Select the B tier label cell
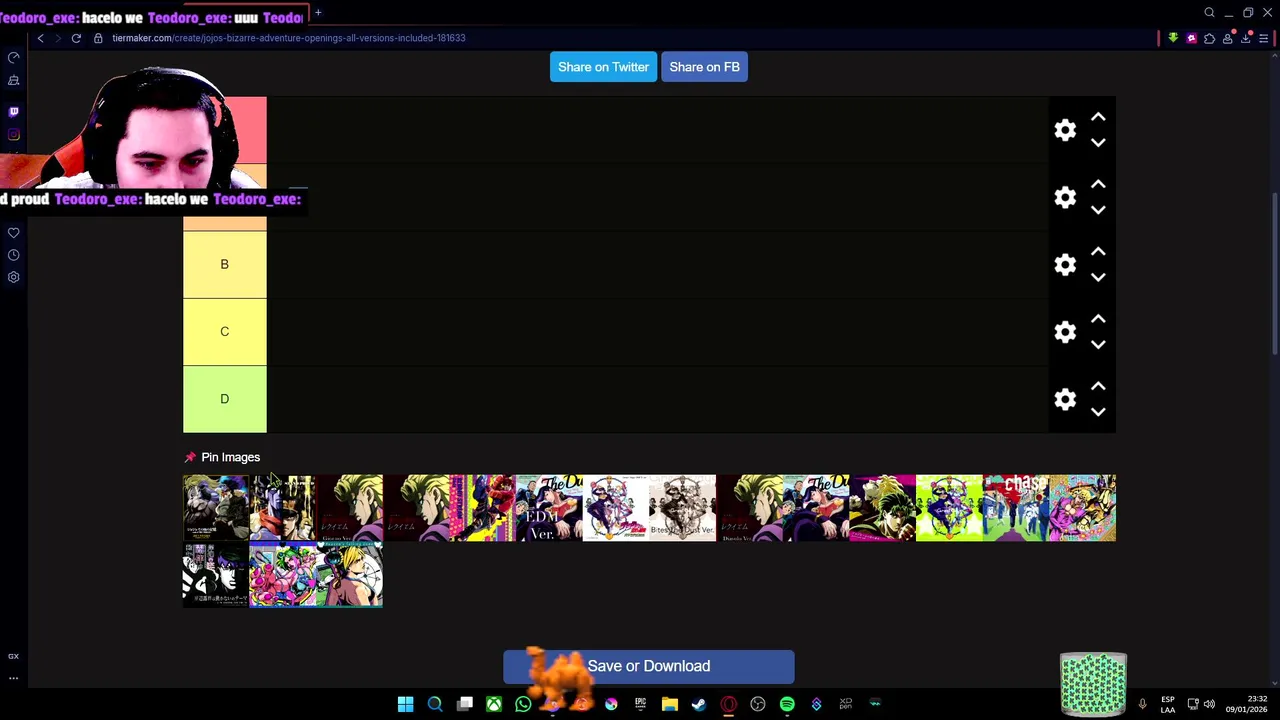The image size is (1280, 720). pyautogui.click(x=225, y=264)
